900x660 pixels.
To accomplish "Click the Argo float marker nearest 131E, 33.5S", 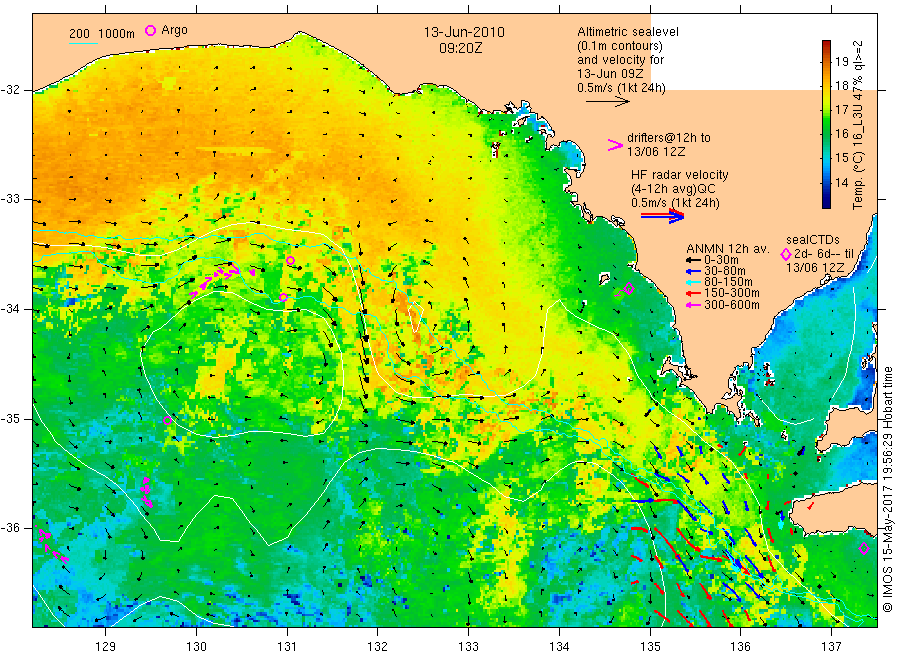I will tap(290, 261).
